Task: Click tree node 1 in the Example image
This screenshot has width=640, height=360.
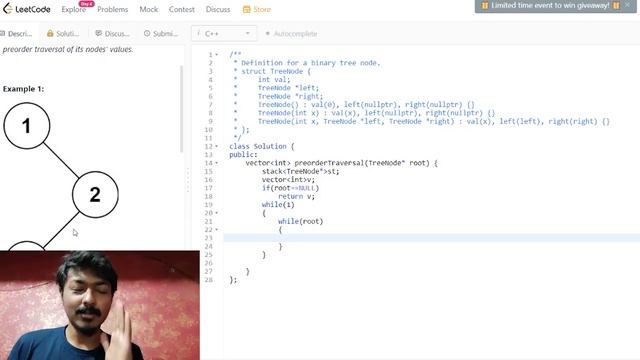Action: pyautogui.click(x=27, y=126)
